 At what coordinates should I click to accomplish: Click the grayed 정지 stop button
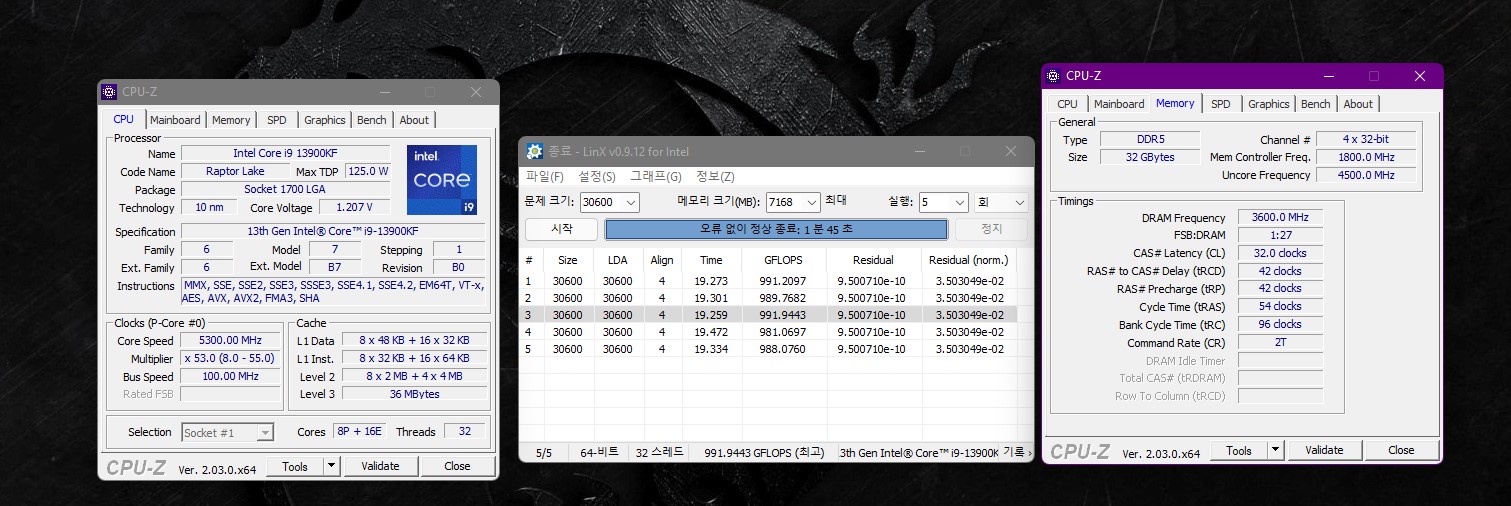coord(991,229)
